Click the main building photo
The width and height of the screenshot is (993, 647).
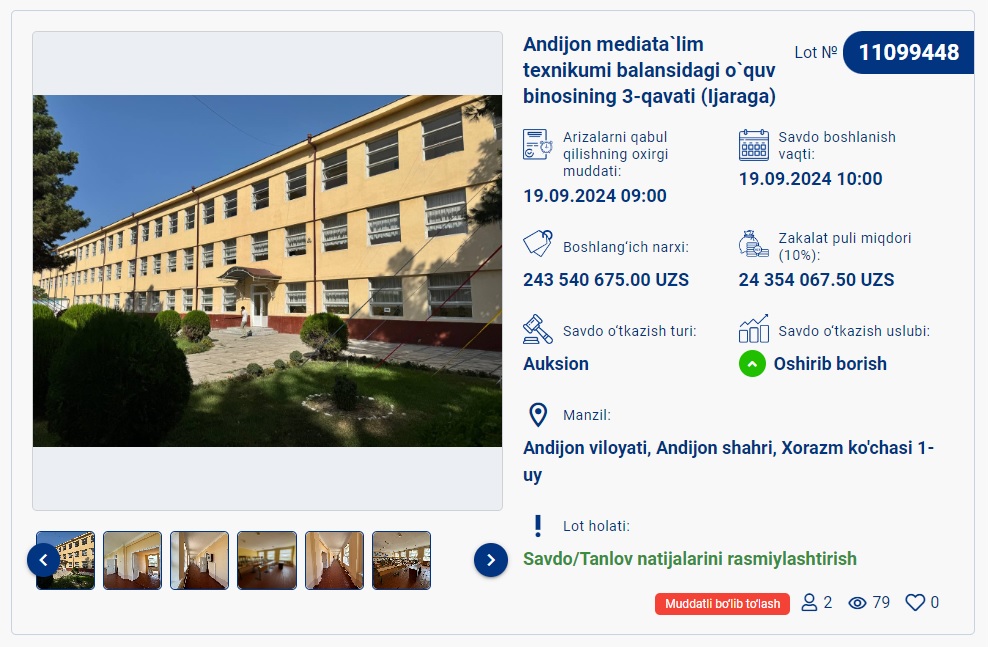[267, 271]
